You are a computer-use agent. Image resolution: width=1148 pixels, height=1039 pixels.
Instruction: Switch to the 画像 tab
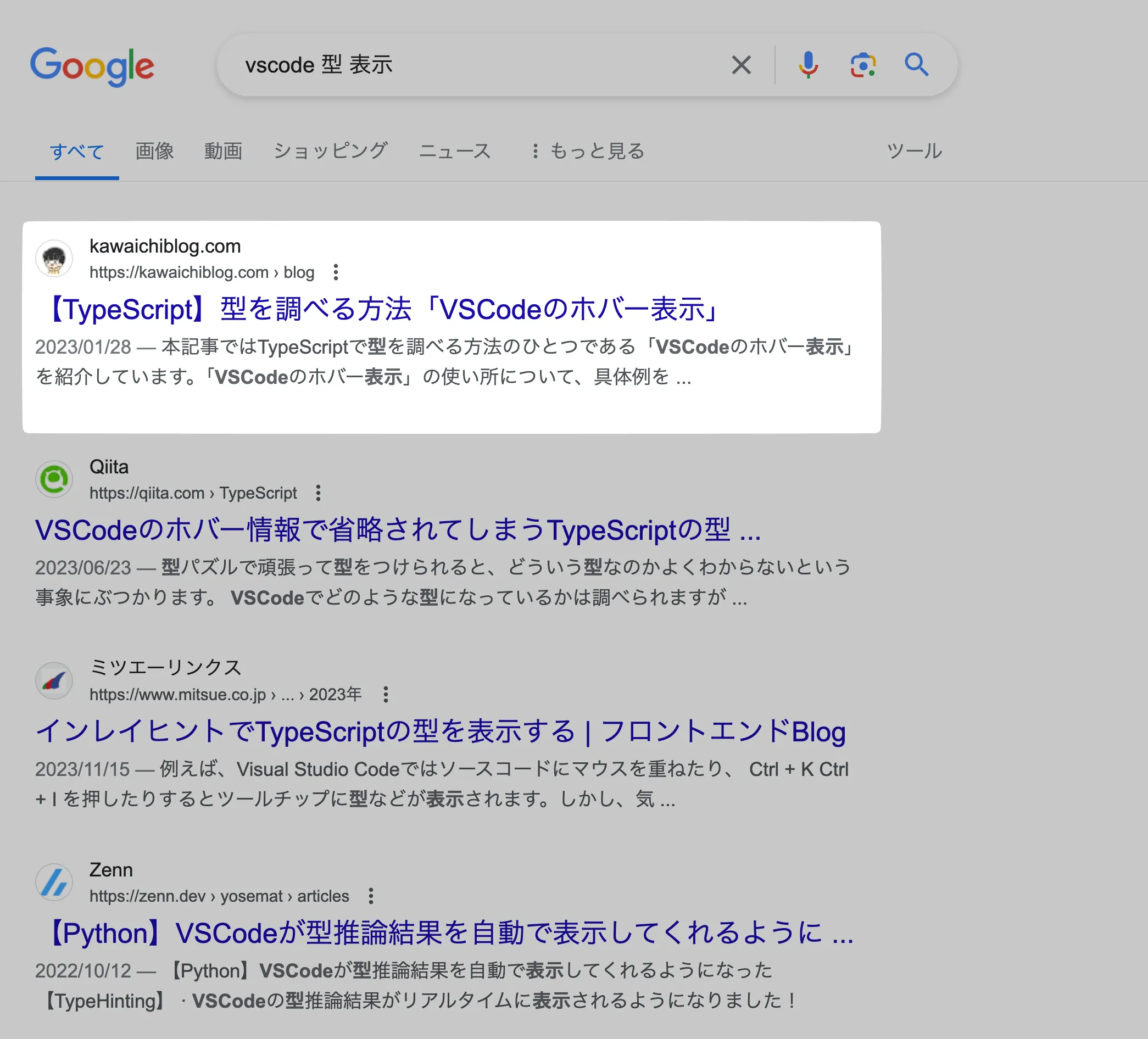tap(154, 151)
